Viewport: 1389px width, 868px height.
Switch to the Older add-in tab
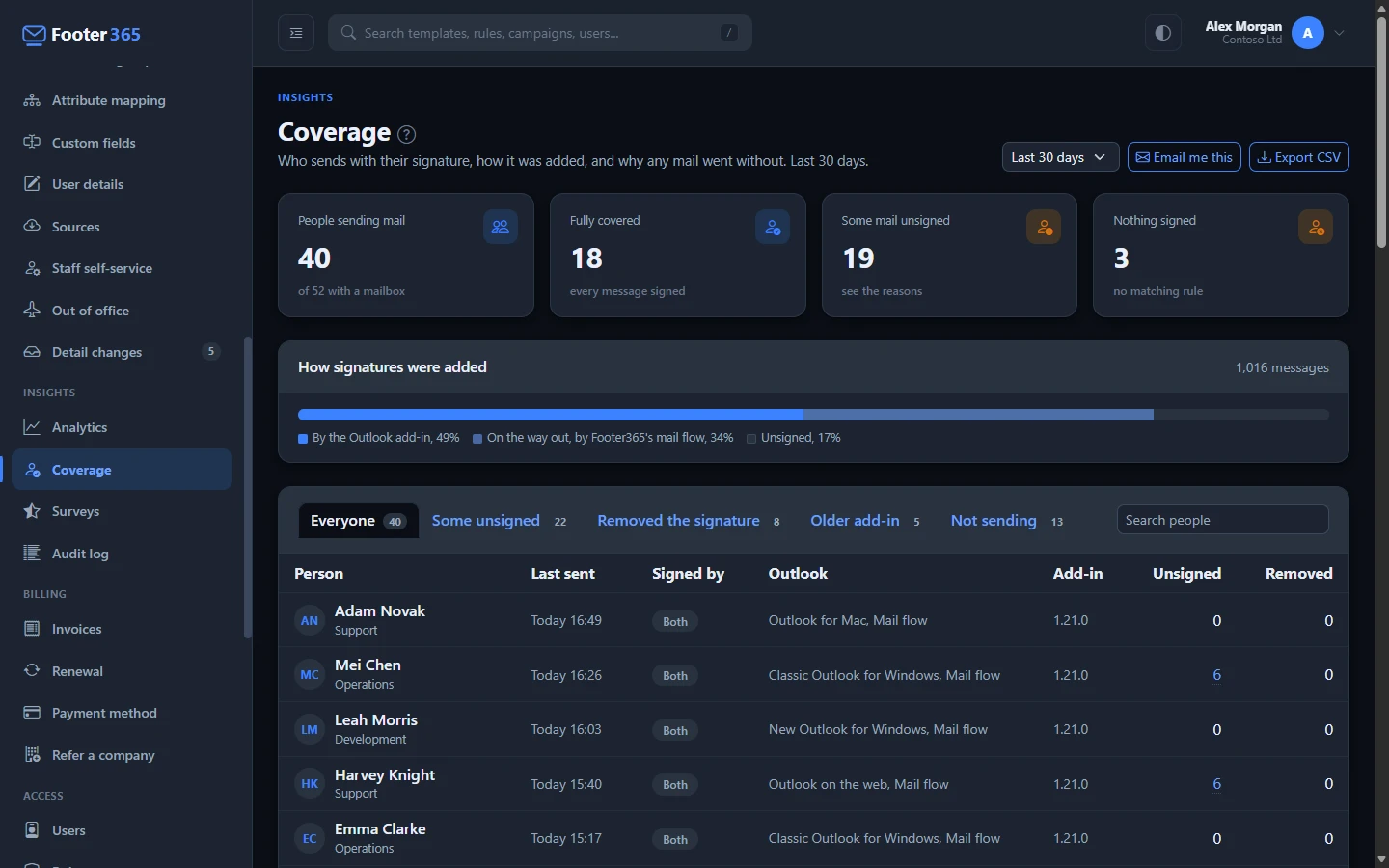point(865,521)
